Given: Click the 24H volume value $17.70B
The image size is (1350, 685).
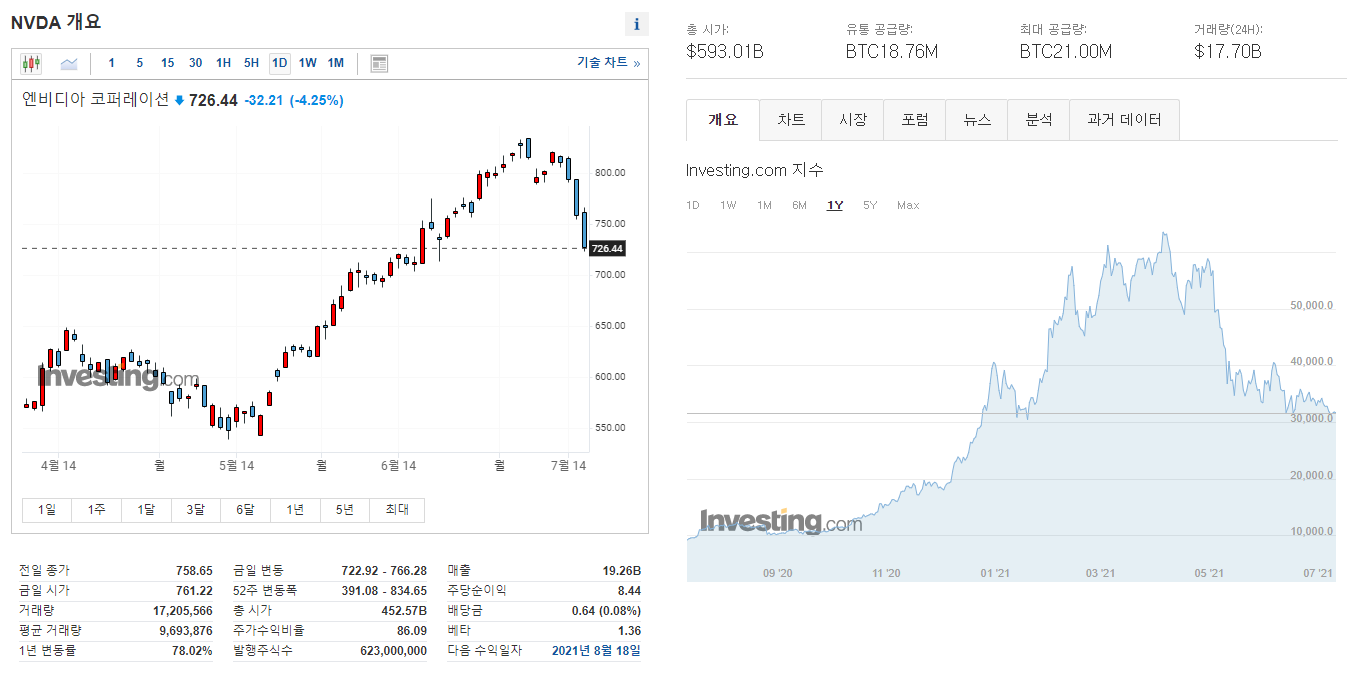Looking at the screenshot, I should click(x=1228, y=51).
